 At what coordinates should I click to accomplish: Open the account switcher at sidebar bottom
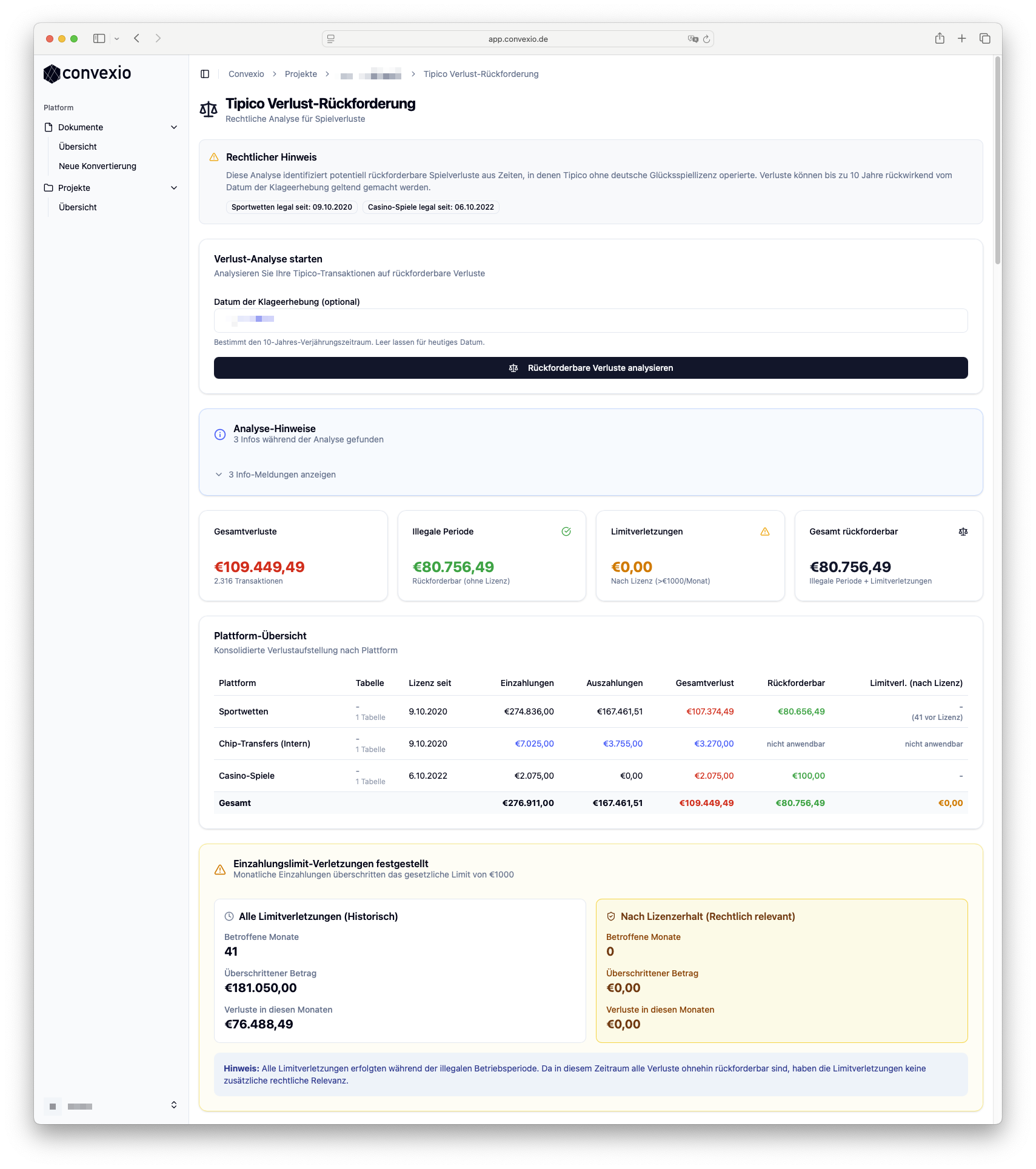pos(173,1105)
